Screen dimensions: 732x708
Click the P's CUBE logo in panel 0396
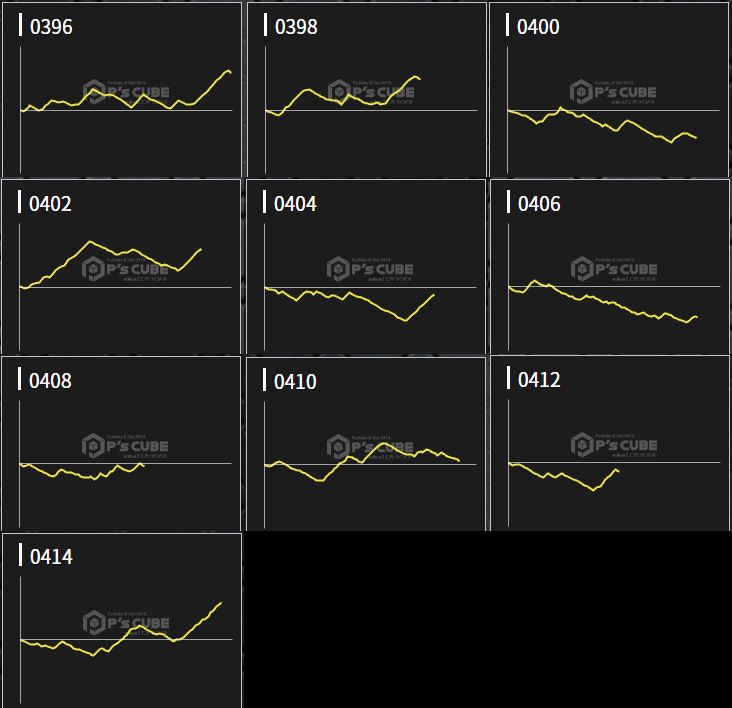point(125,92)
